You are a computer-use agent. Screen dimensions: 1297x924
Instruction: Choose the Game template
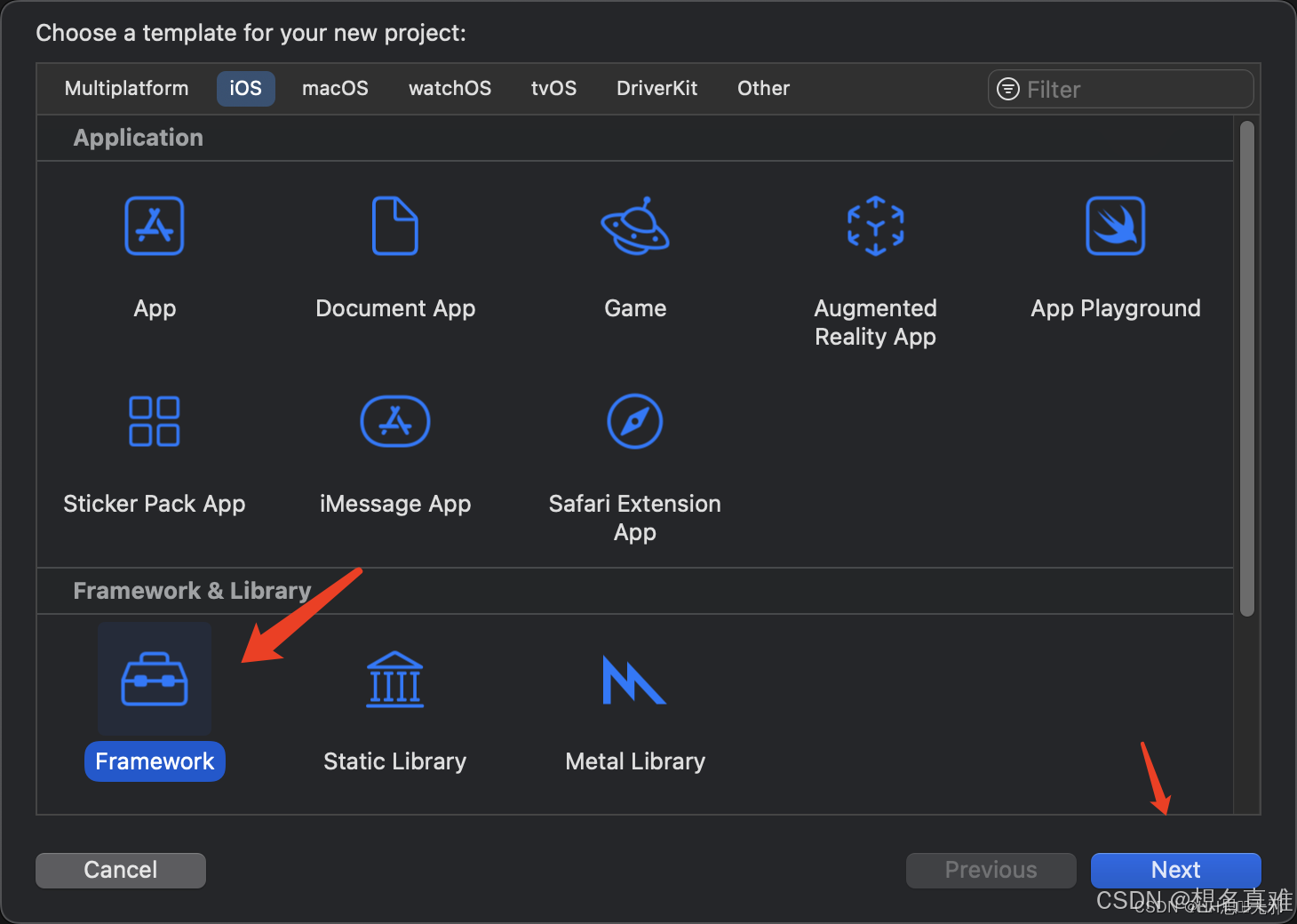coord(634,227)
